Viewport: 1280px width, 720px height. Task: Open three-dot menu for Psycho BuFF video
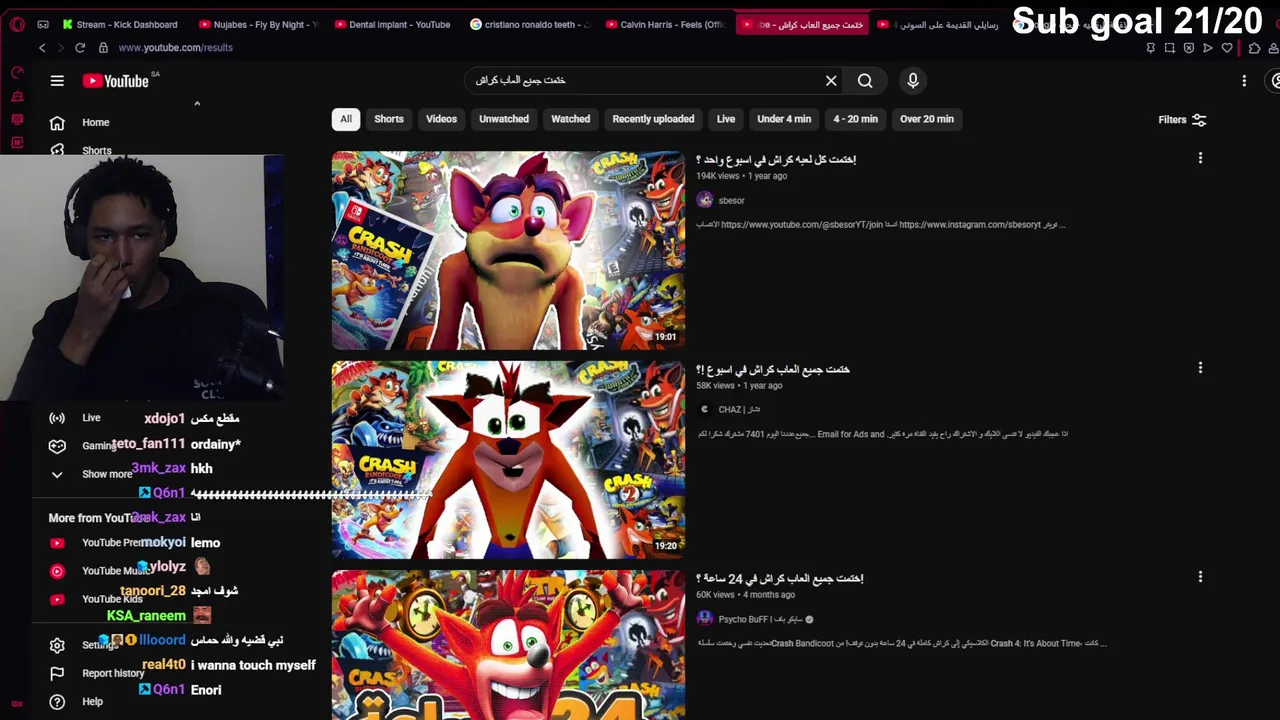click(1200, 577)
